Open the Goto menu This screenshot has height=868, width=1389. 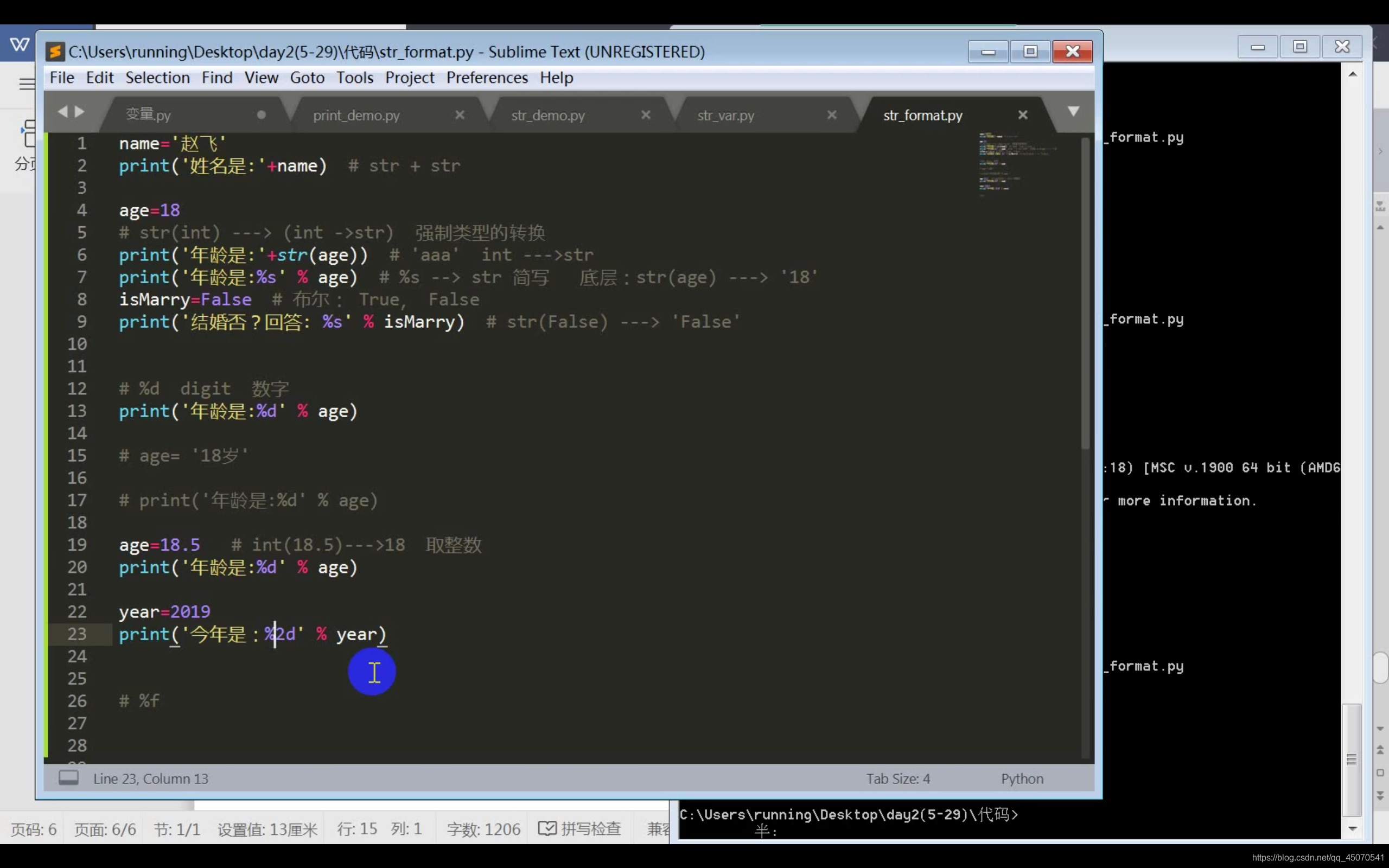pyautogui.click(x=307, y=78)
